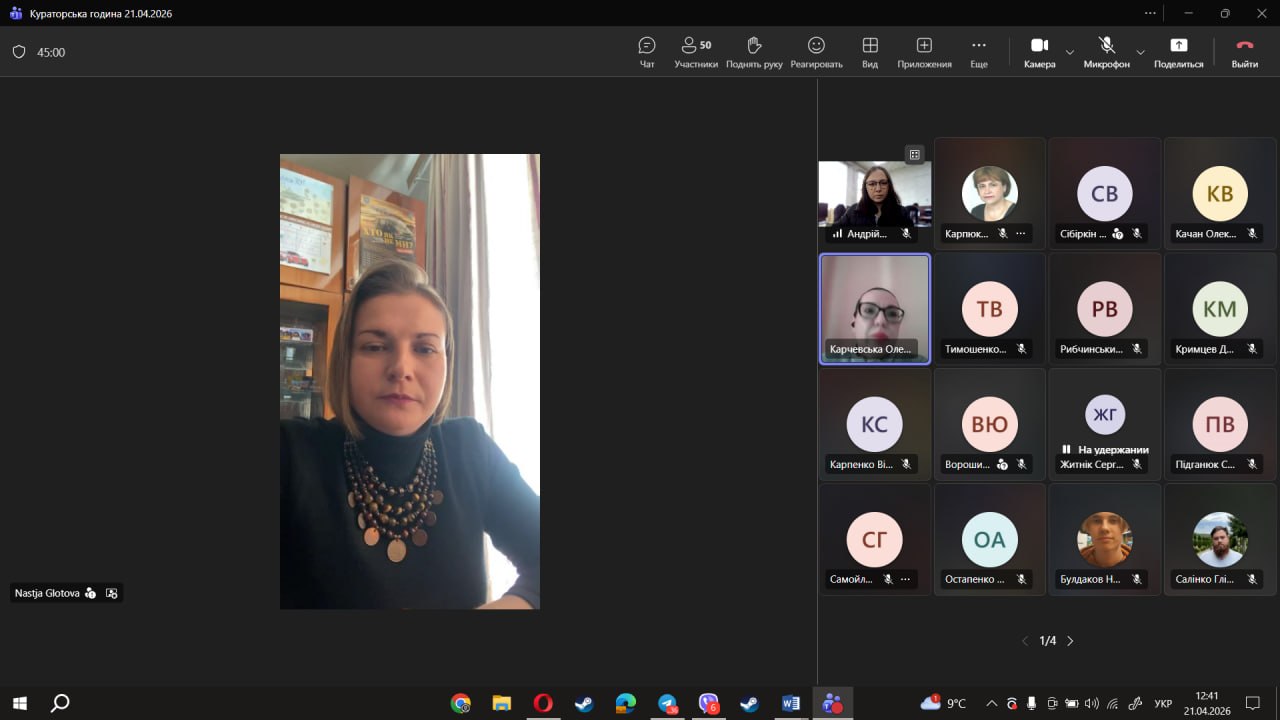The height and width of the screenshot is (720, 1280).
Task: Unmute using the Микрофон button
Action: (x=1106, y=52)
